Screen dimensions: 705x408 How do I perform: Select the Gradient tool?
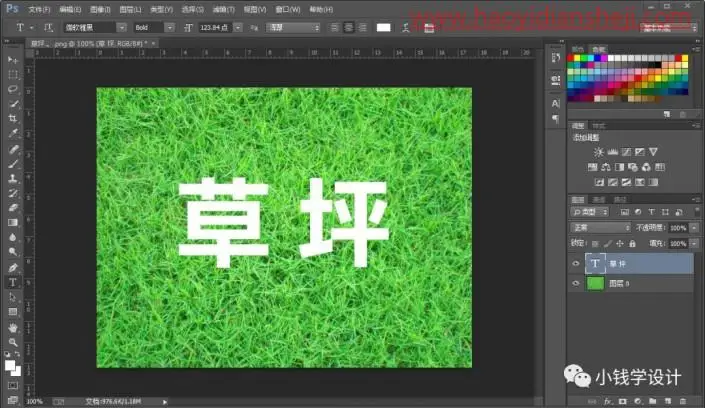tap(13, 223)
